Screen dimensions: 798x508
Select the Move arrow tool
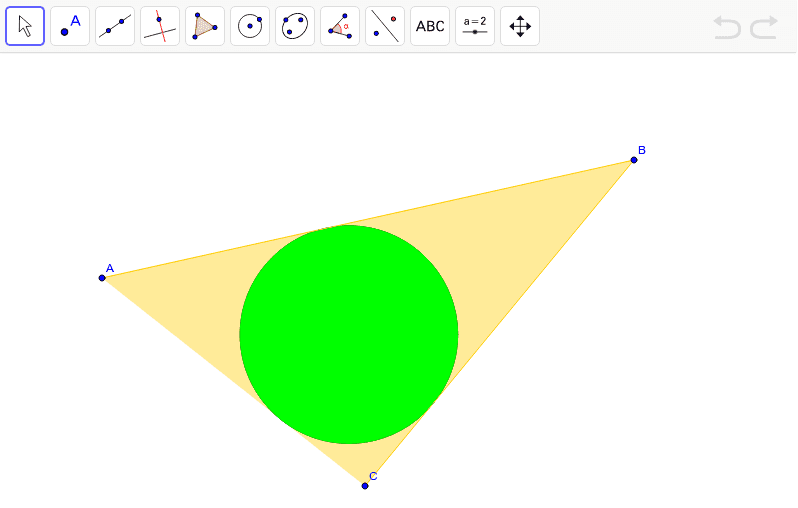[x=25, y=26]
